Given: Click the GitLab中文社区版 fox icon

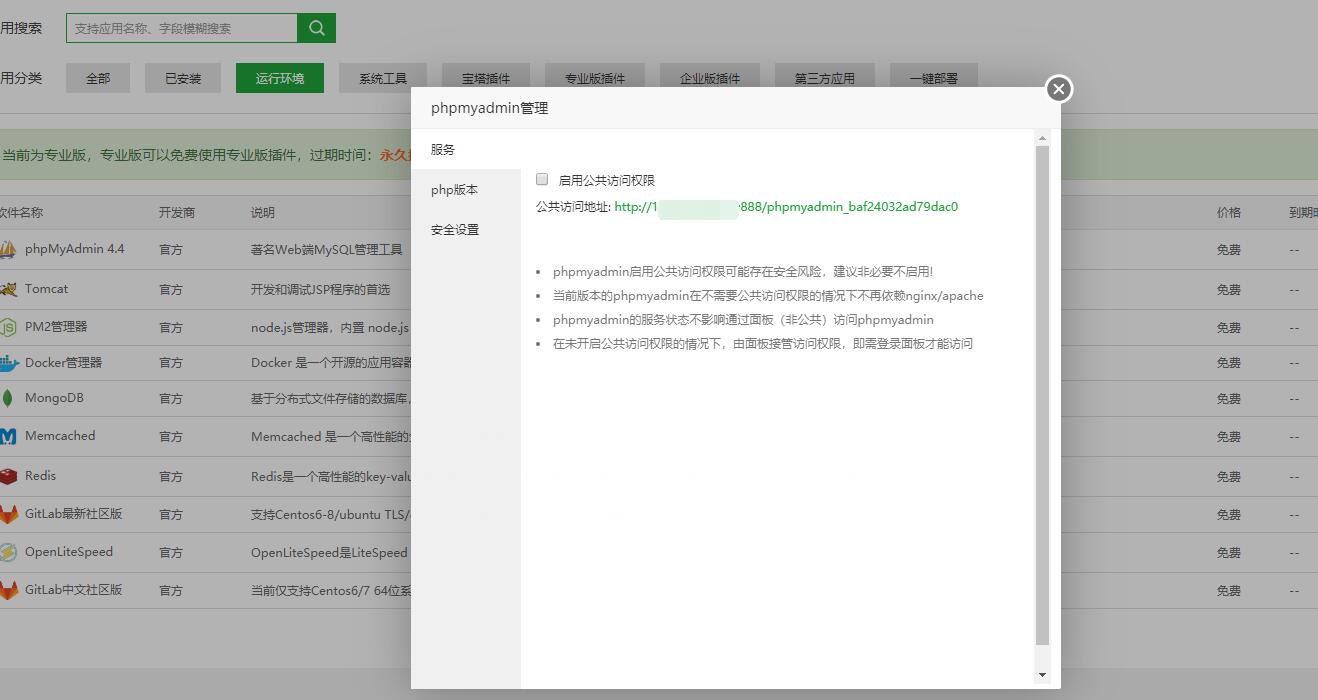Looking at the screenshot, I should tap(8, 590).
